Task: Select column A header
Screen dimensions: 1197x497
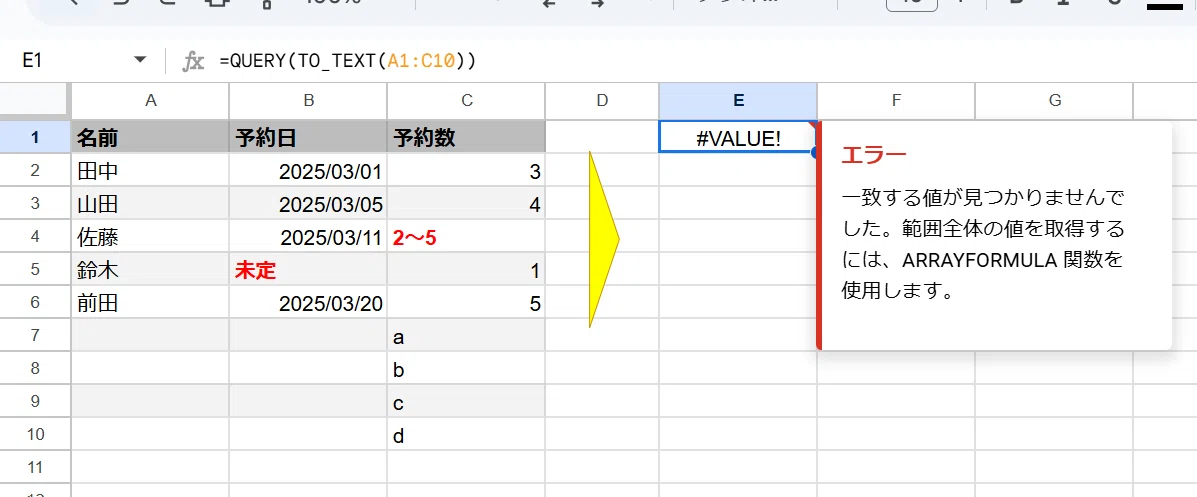Action: tap(150, 100)
